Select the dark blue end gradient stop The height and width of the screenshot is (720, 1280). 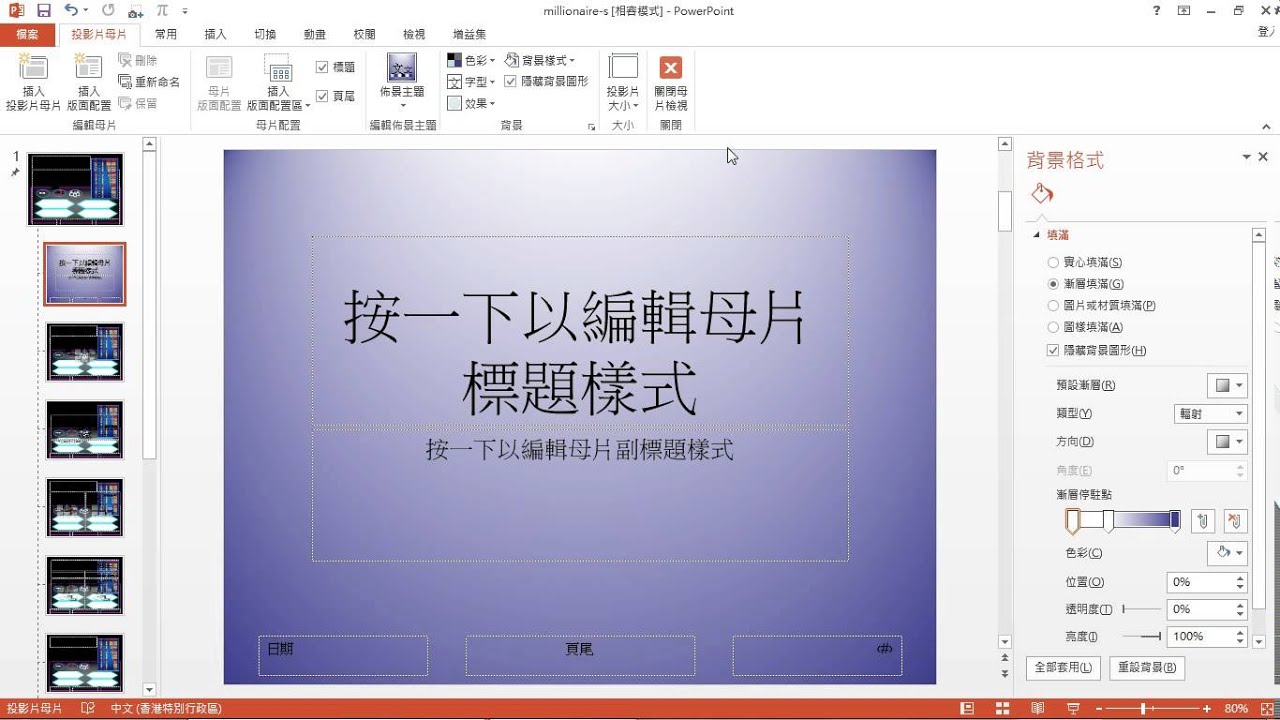coord(1175,521)
